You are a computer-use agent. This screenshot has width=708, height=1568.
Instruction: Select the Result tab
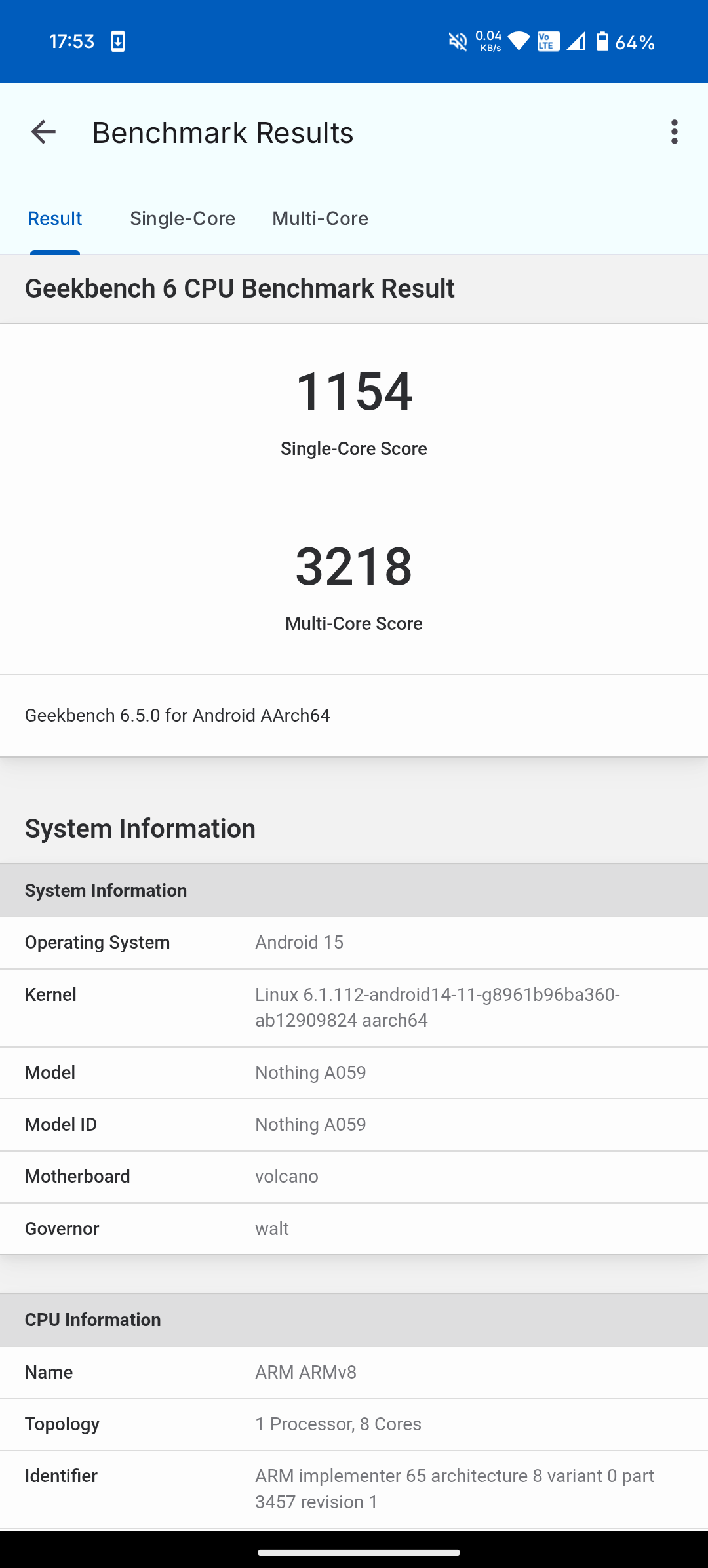tap(55, 218)
